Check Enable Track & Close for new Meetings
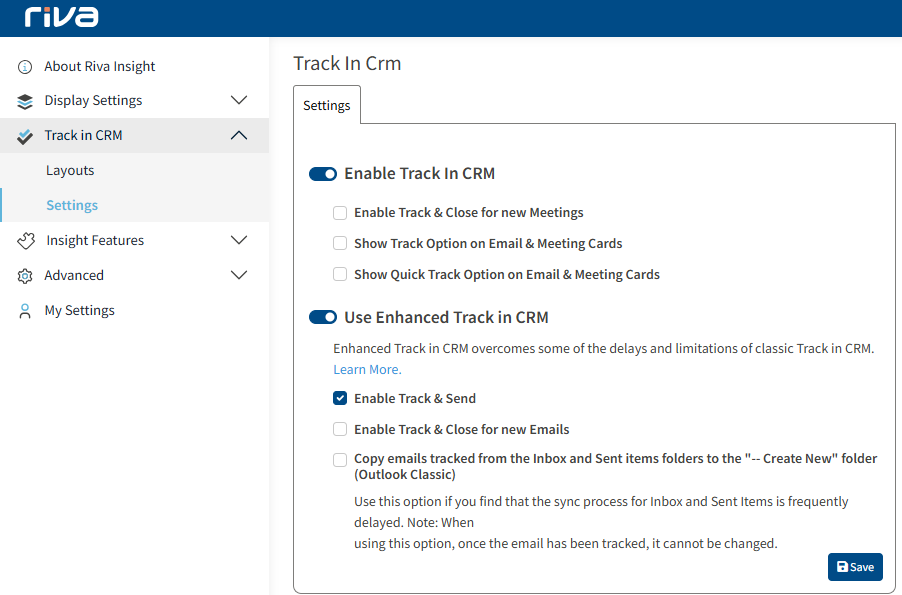Image resolution: width=902 pixels, height=595 pixels. [340, 213]
